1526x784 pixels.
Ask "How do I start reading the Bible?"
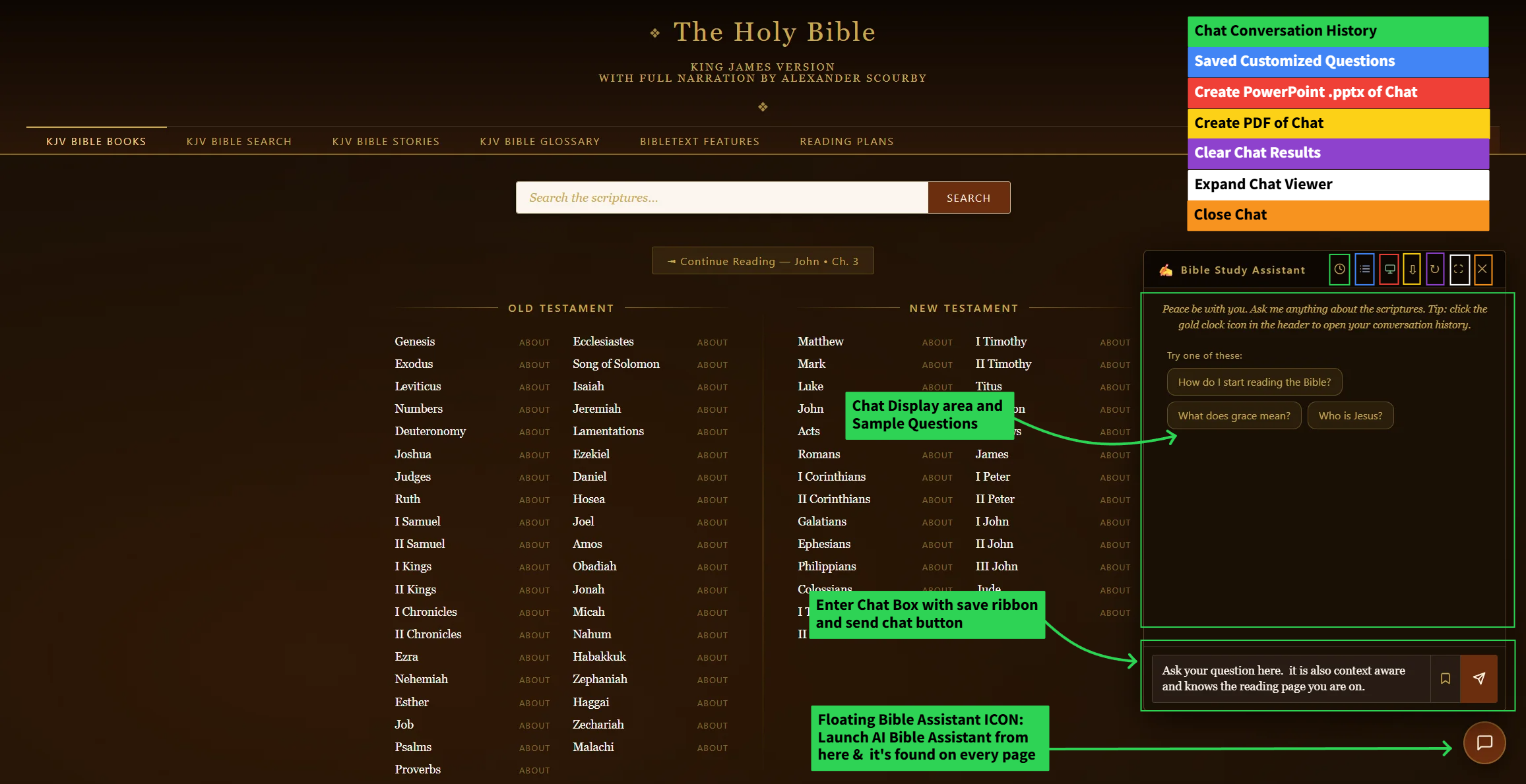click(x=1254, y=382)
